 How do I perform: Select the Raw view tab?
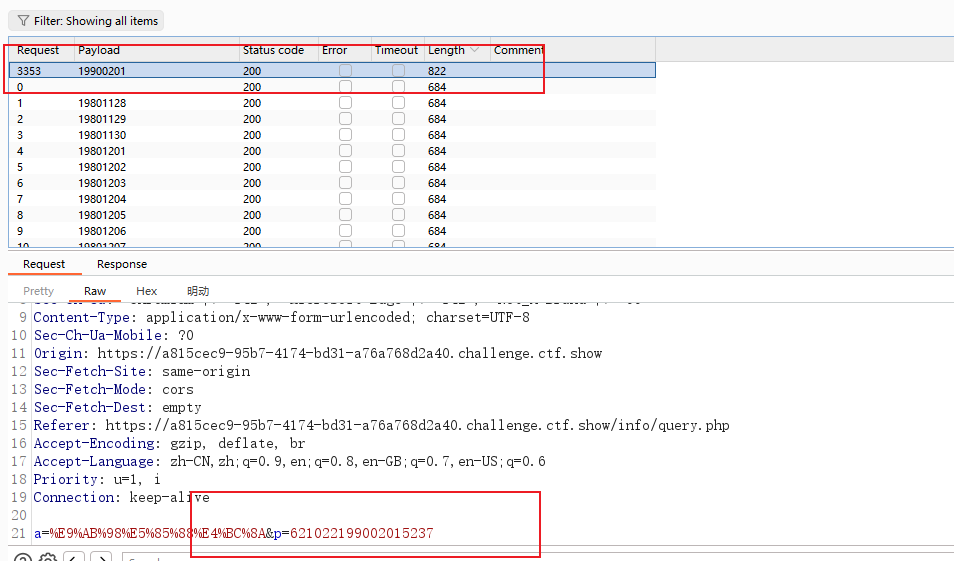click(95, 291)
